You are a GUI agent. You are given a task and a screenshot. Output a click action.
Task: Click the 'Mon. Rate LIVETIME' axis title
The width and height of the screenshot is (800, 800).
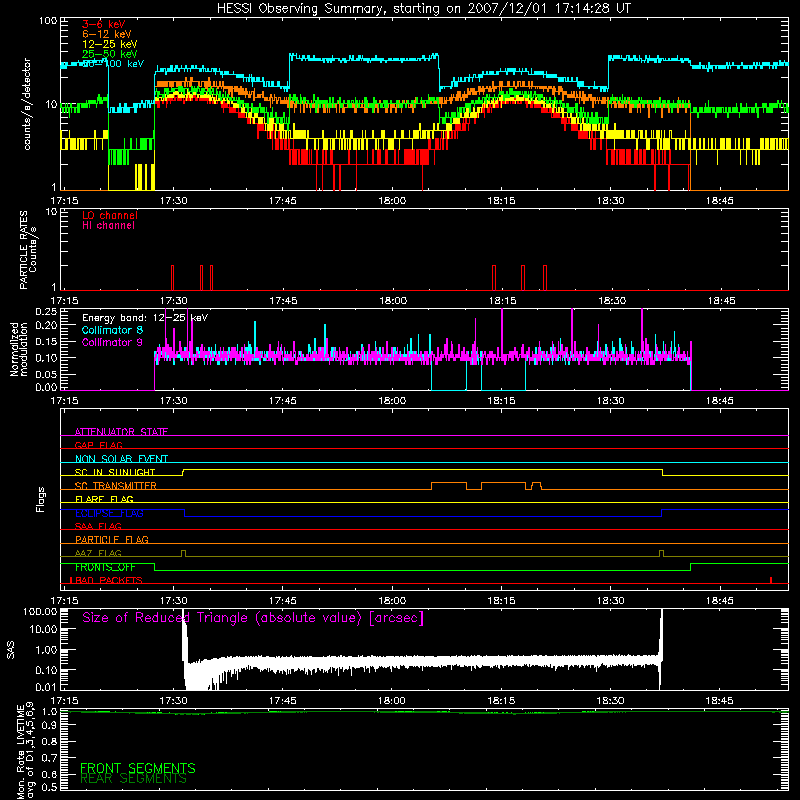pos(20,753)
